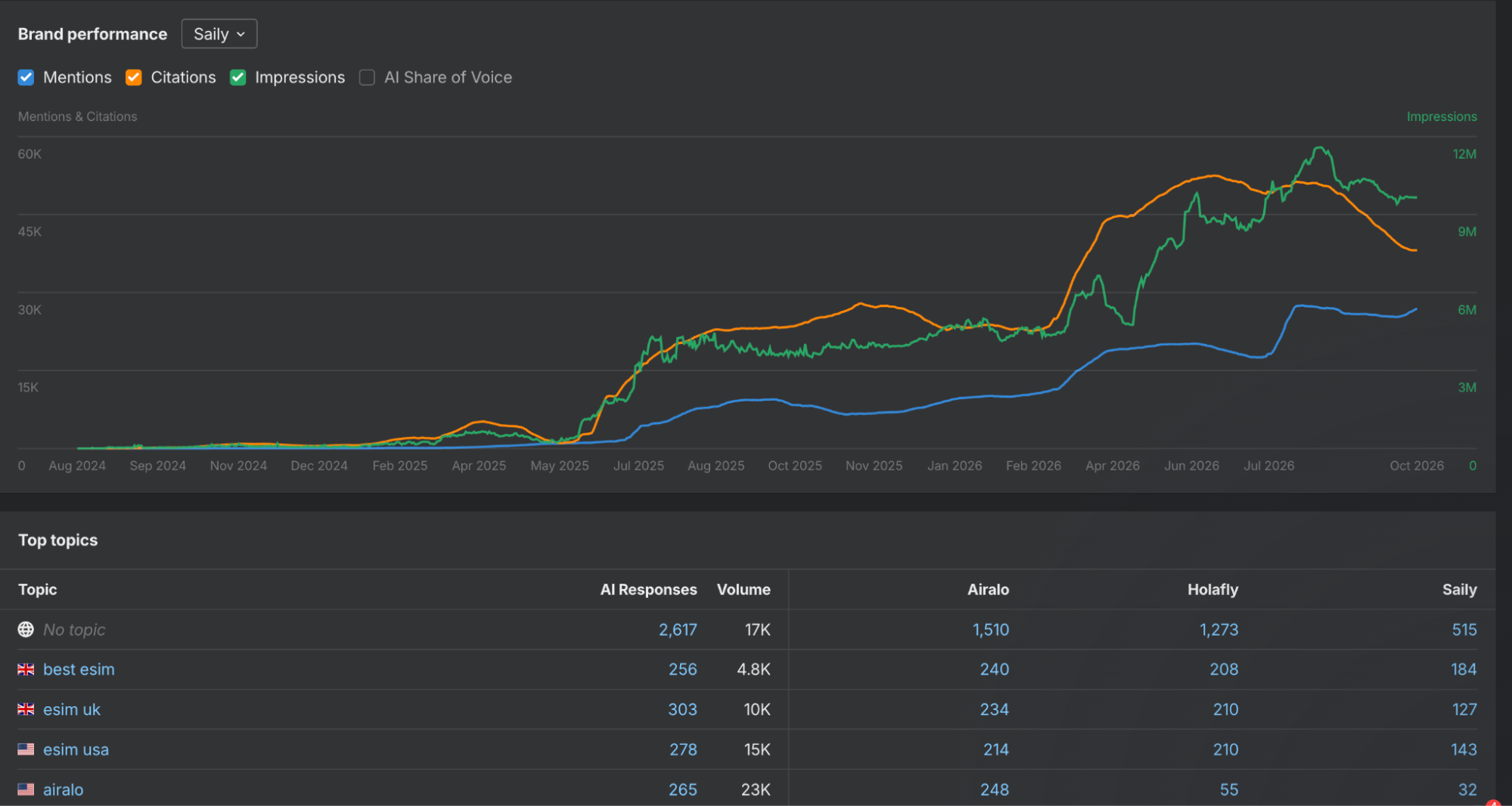Screen dimensions: 1512x806
Task: Click the Holafly column header
Action: 1212,590
